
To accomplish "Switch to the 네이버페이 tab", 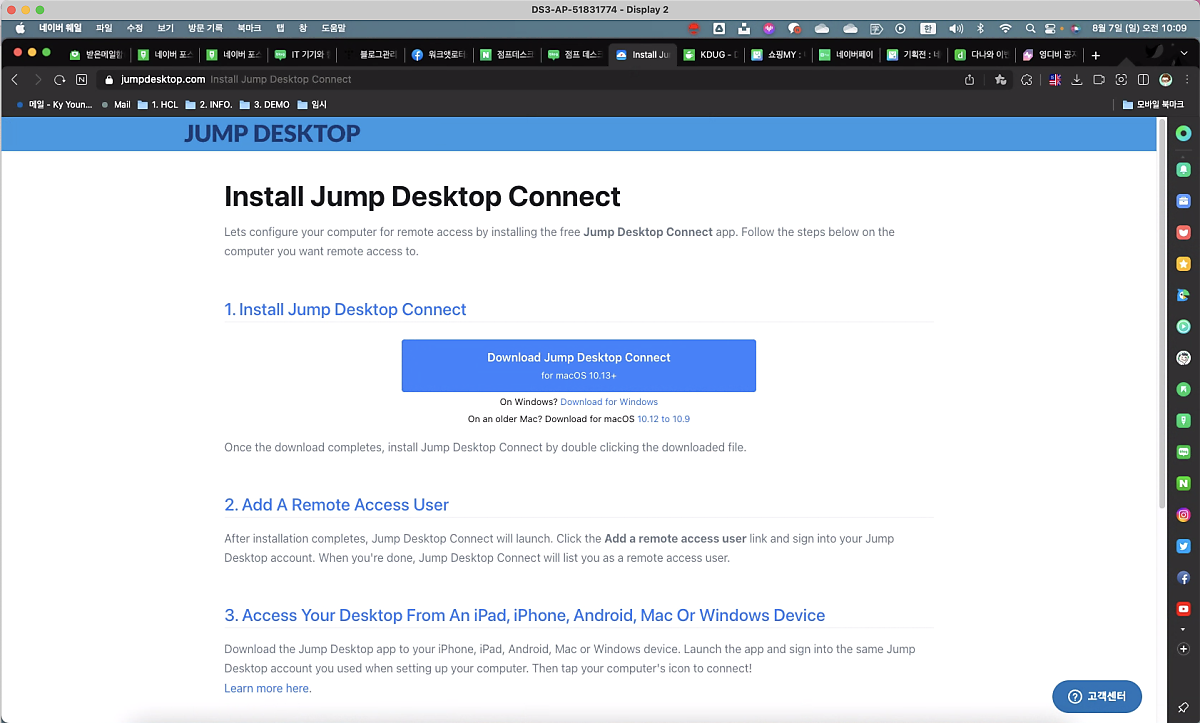I will coord(846,55).
